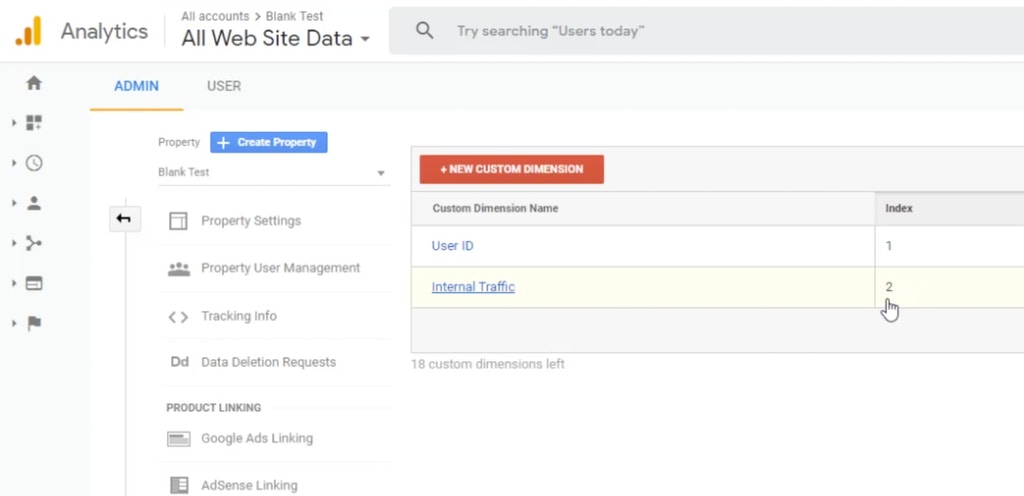Viewport: 1024px width, 496px height.
Task: Open the Realtime clock icon
Action: point(34,163)
